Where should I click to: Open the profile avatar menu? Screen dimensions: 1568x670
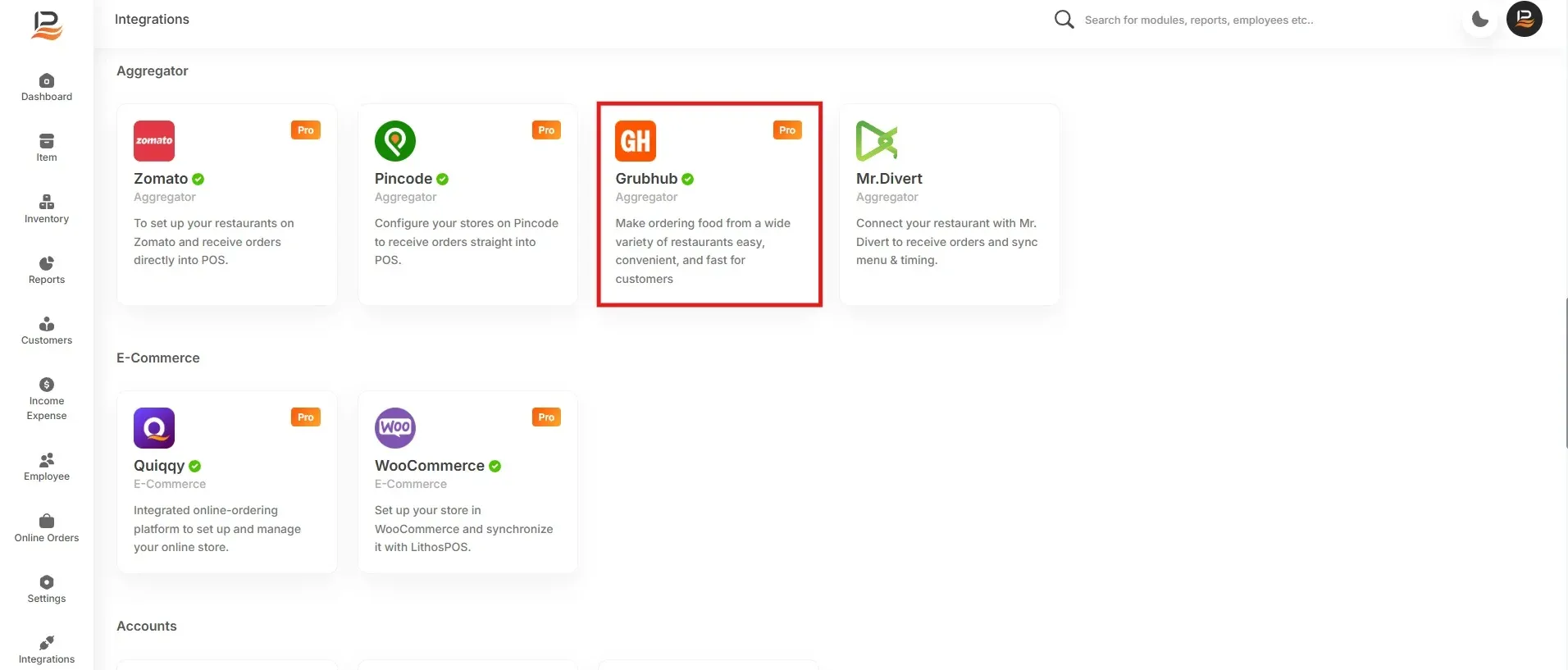pyautogui.click(x=1525, y=19)
